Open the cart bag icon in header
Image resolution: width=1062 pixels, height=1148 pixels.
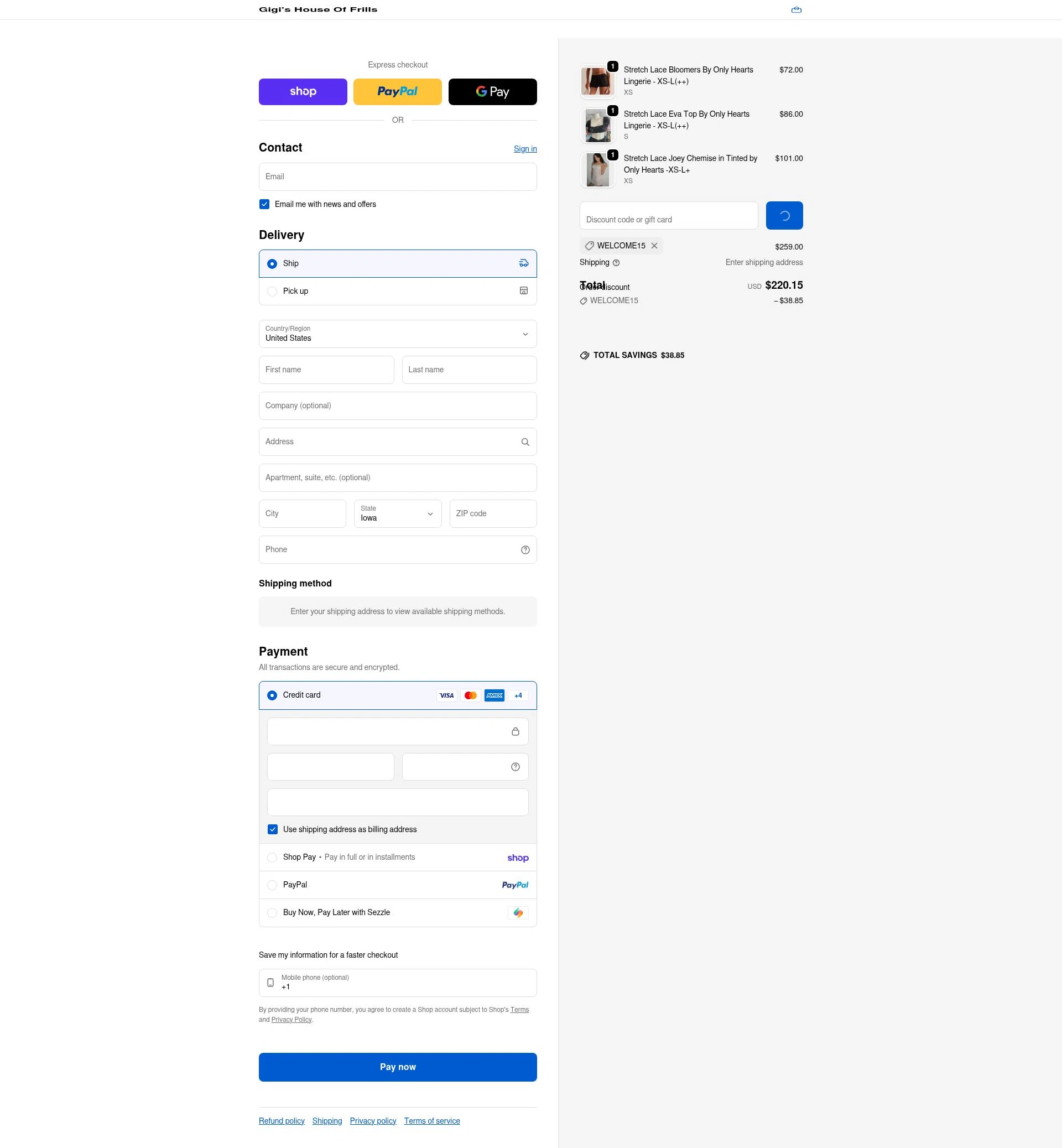coord(796,10)
